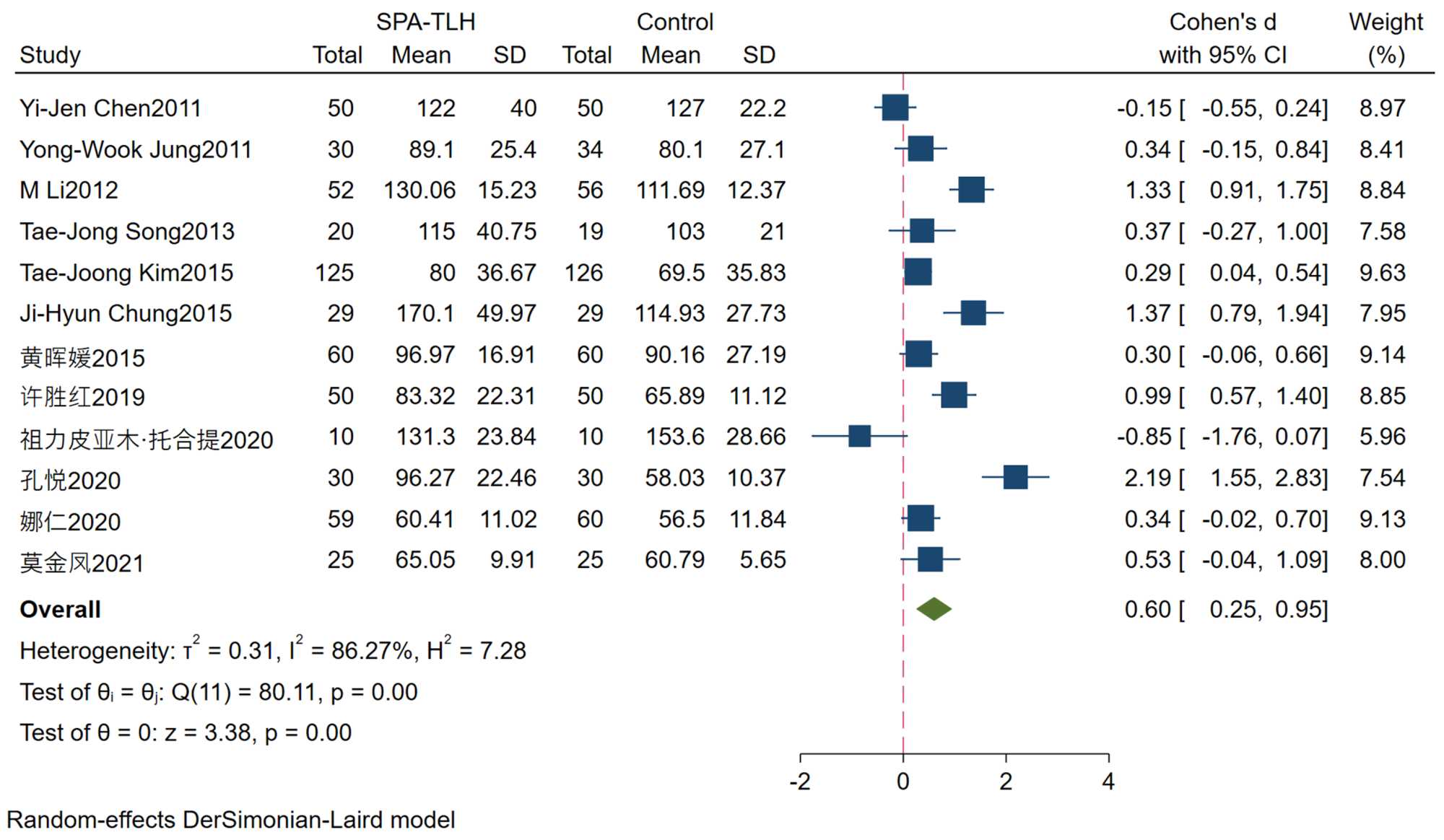Viewport: 1444px width, 840px height.
Task: Click the axis tick label 4
Action: coord(1108,782)
